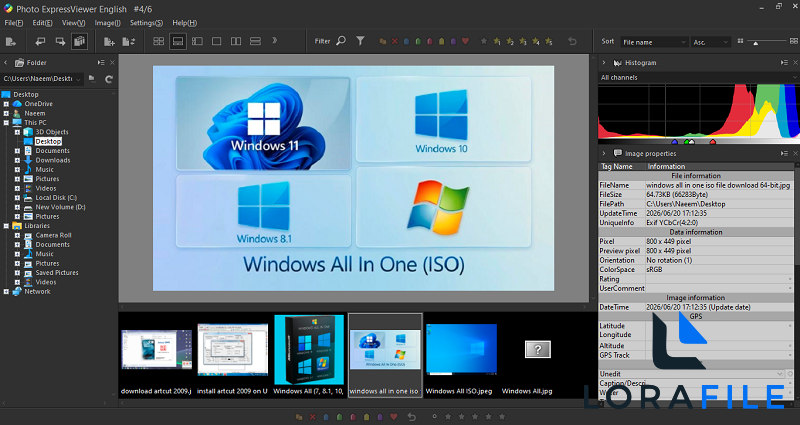Viewport: 800px width, 425px height.
Task: Expand the Downloads folder node
Action: click(x=17, y=160)
